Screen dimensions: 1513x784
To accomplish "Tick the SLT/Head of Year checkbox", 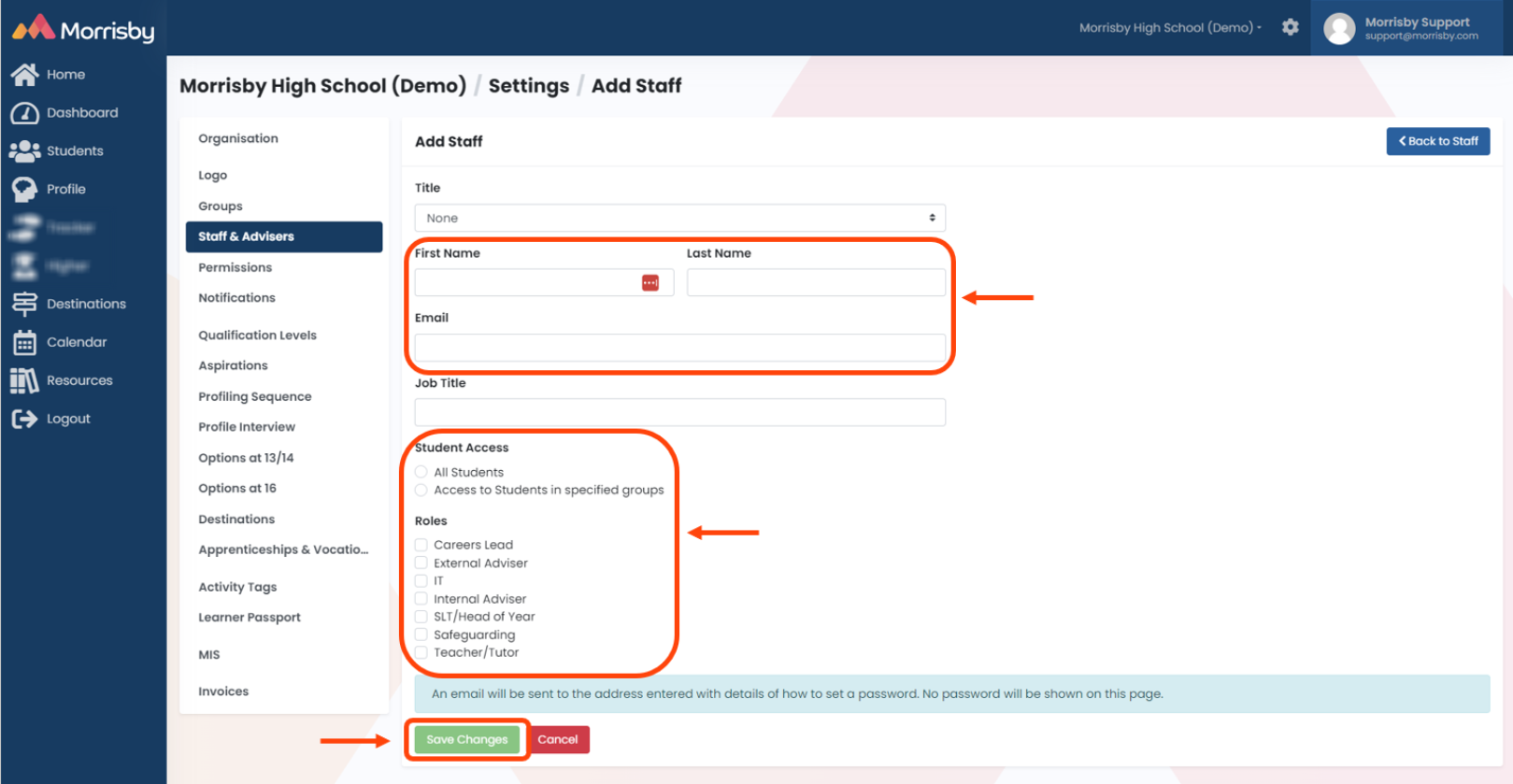I will (421, 617).
